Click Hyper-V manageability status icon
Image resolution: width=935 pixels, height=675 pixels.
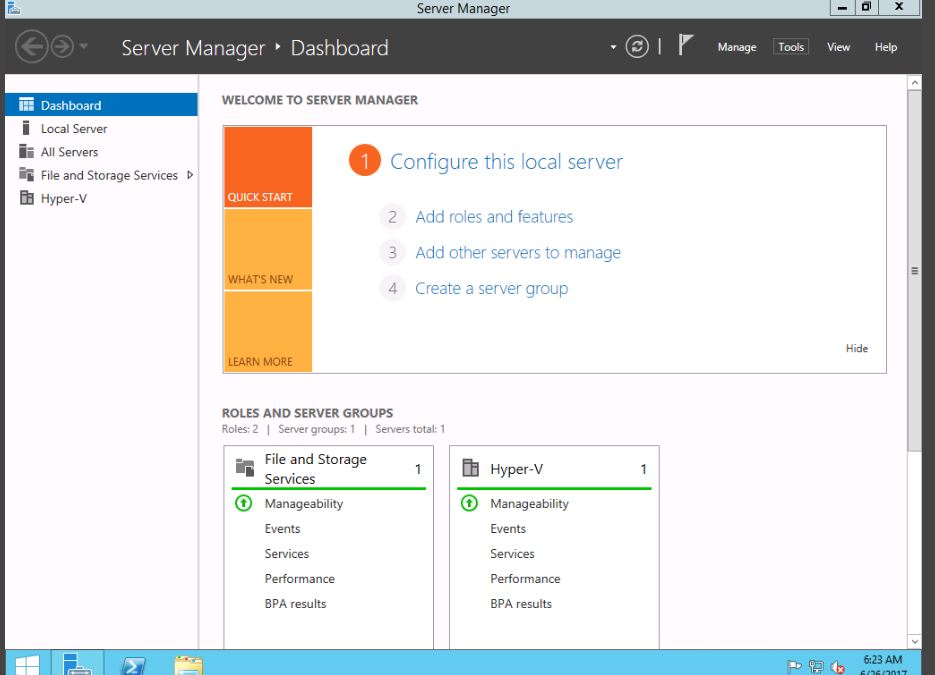point(469,503)
